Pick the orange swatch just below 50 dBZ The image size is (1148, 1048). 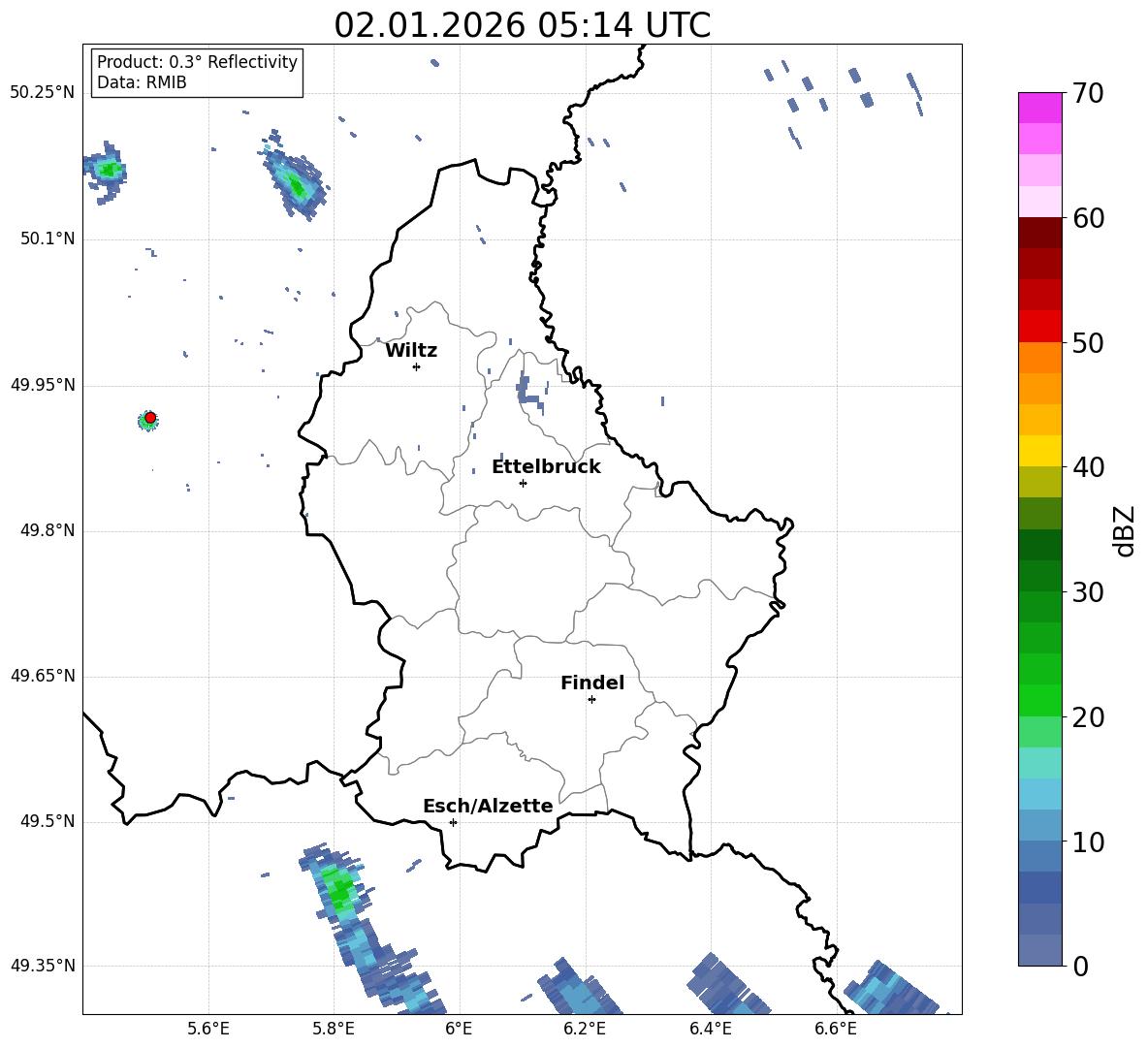coord(1039,357)
